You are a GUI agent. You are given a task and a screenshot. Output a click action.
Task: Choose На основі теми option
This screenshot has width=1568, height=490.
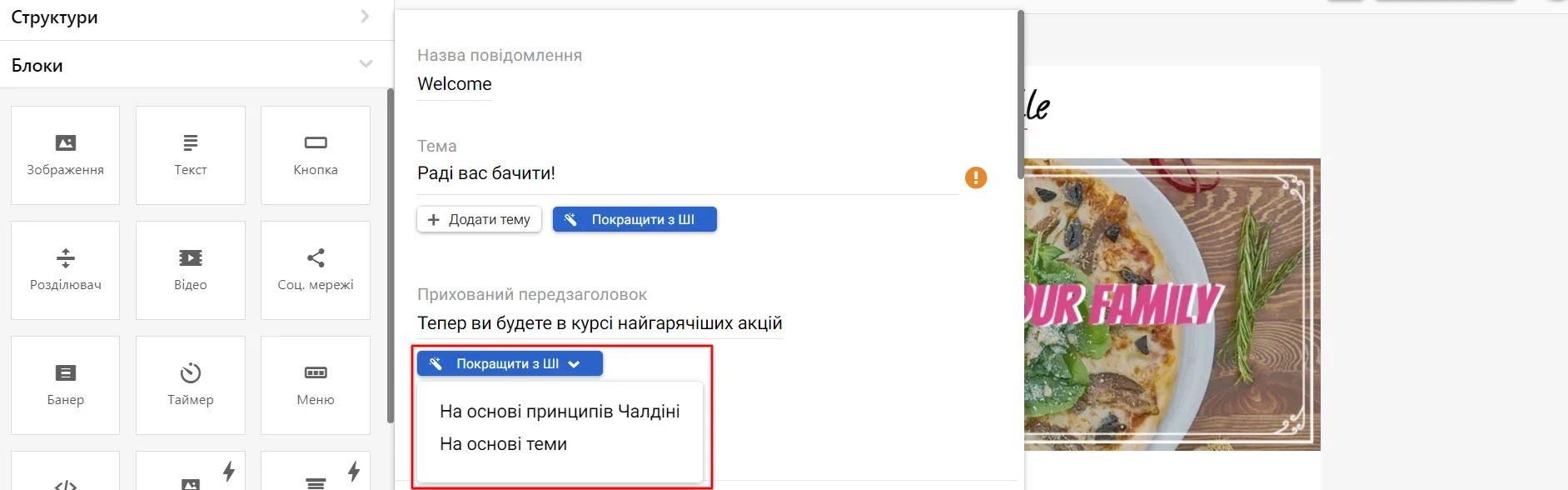(503, 444)
